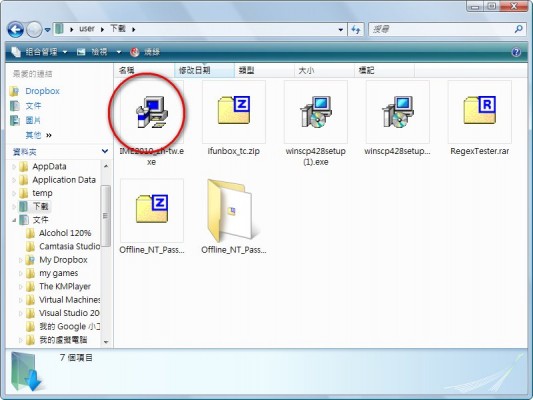Select the IME2010_zh-tw.exe installer icon
The height and width of the screenshot is (400, 533).
152,112
